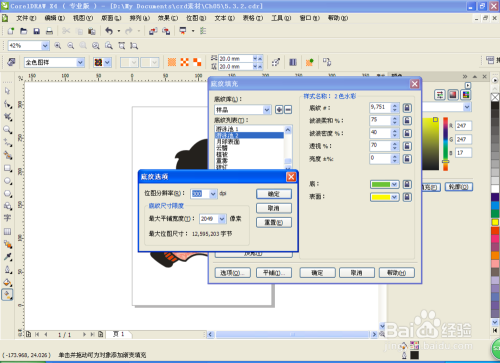
Task: Click the Undo arrow icon
Action: tap(109, 31)
